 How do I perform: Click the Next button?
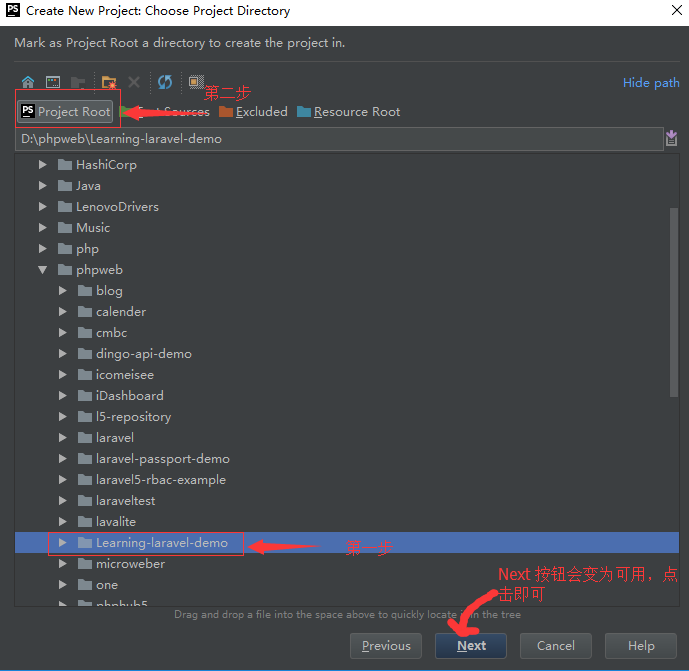(x=471, y=646)
